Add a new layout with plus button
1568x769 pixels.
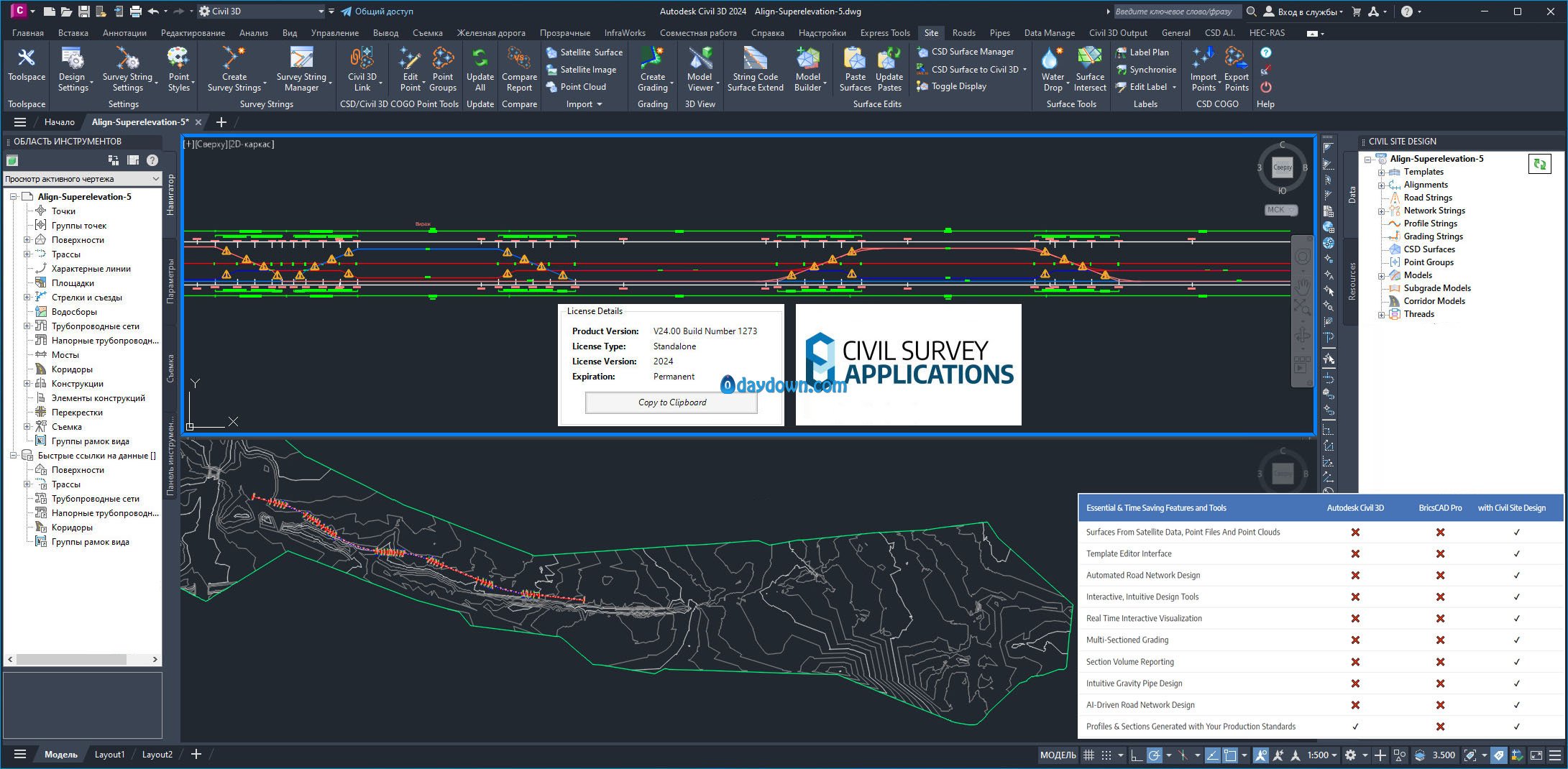point(196,755)
